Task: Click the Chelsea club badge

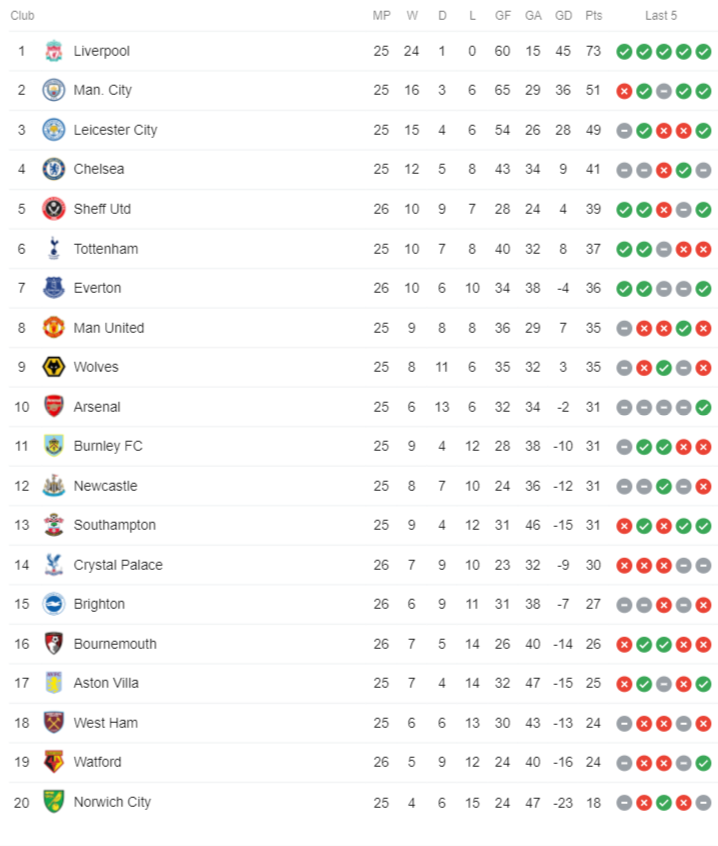Action: click(53, 169)
